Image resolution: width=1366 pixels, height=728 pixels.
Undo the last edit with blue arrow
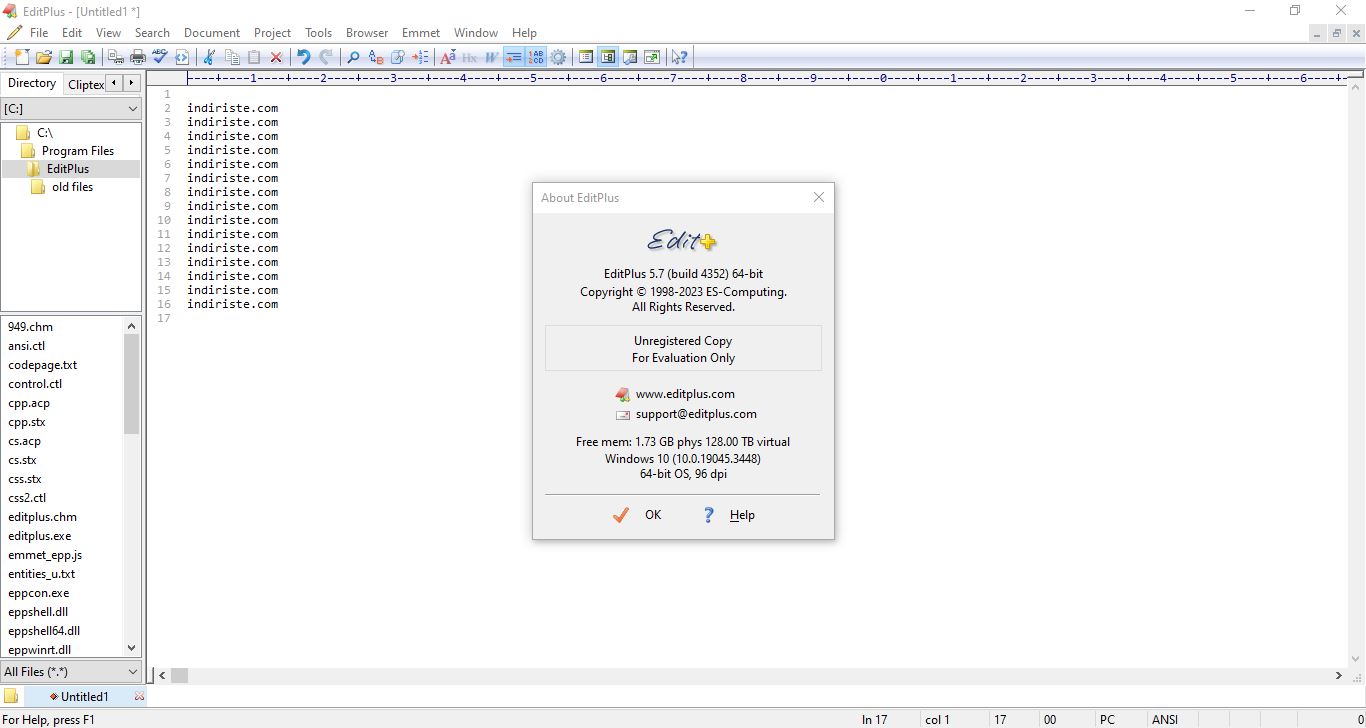click(x=304, y=57)
